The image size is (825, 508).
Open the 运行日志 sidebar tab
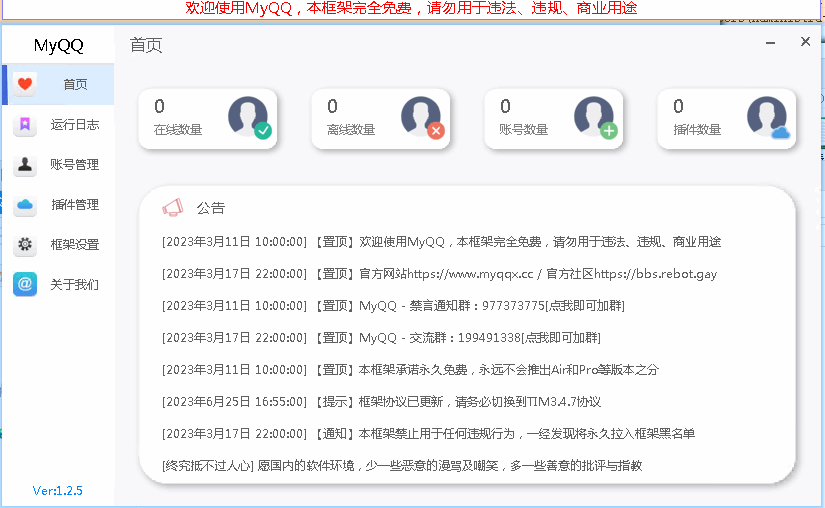[58, 125]
